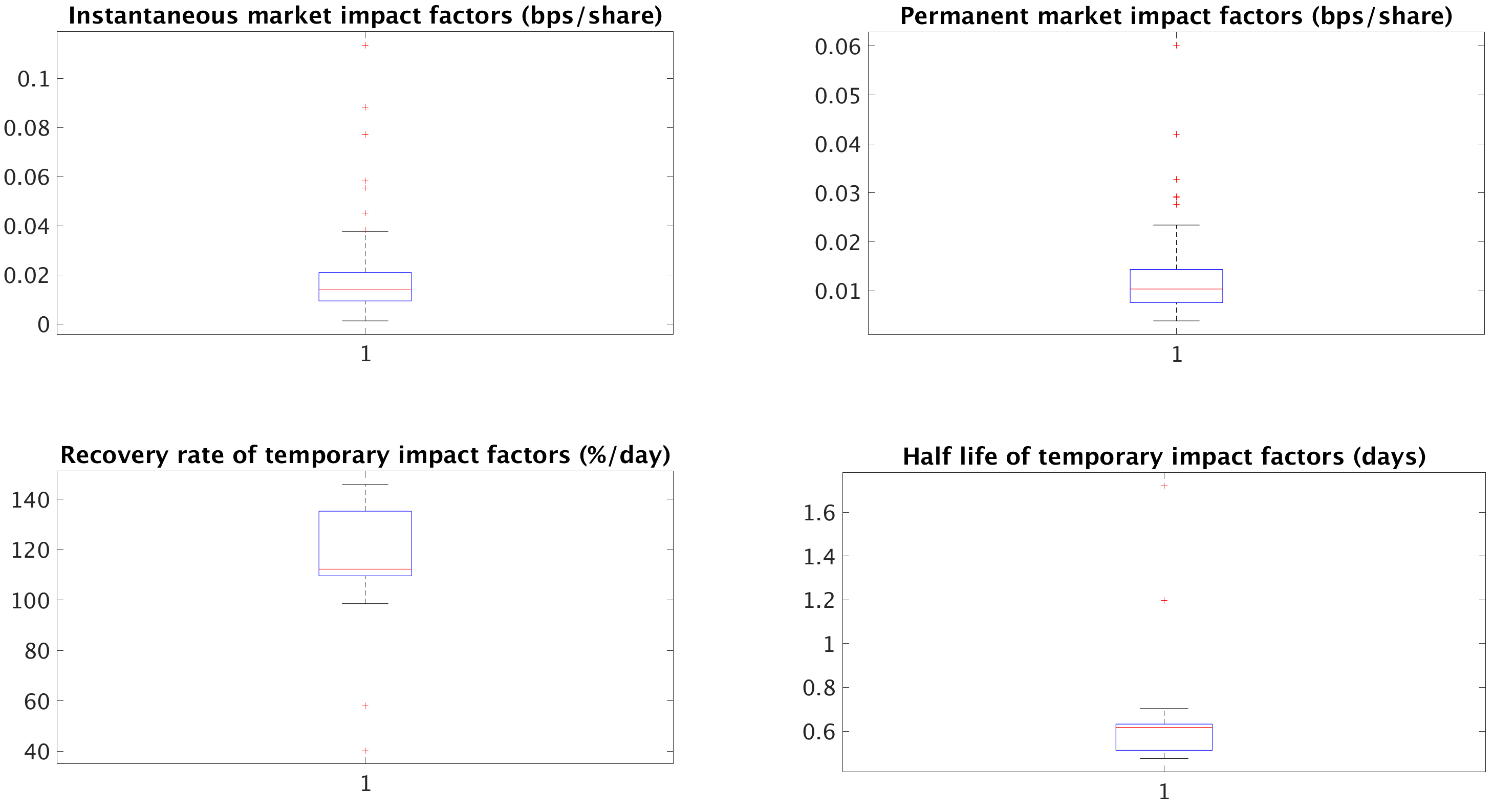The width and height of the screenshot is (1493, 812).
Task: Pick the highest outlier in Permanent plot
Action: tap(1176, 45)
